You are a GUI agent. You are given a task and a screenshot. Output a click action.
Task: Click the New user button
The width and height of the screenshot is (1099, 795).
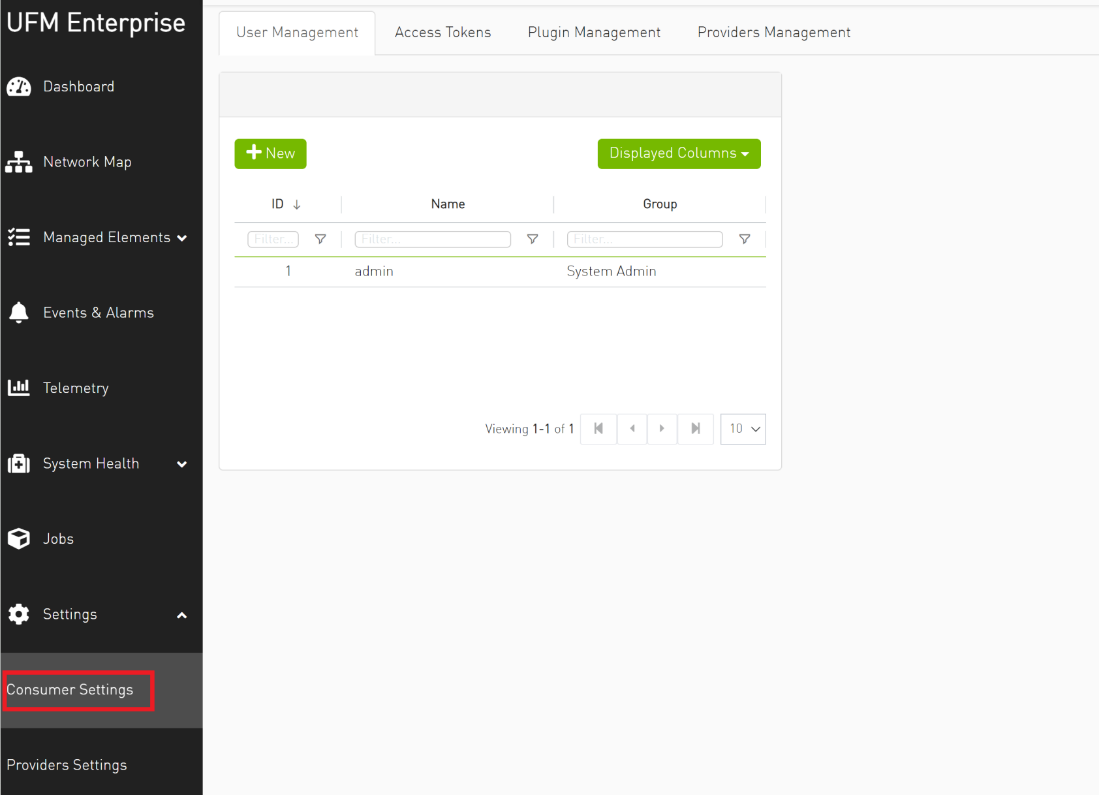(x=270, y=154)
